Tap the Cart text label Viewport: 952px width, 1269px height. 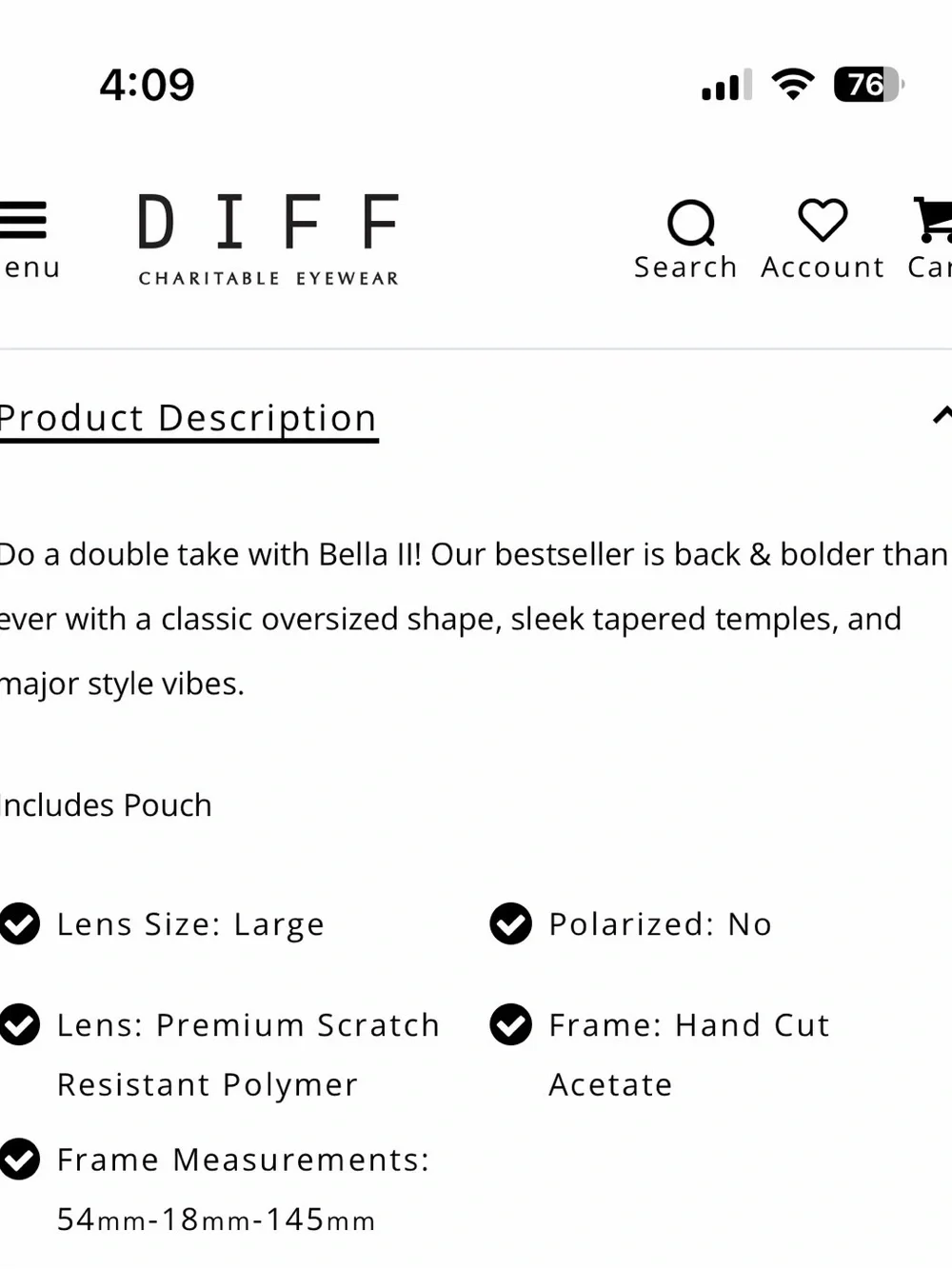point(929,268)
